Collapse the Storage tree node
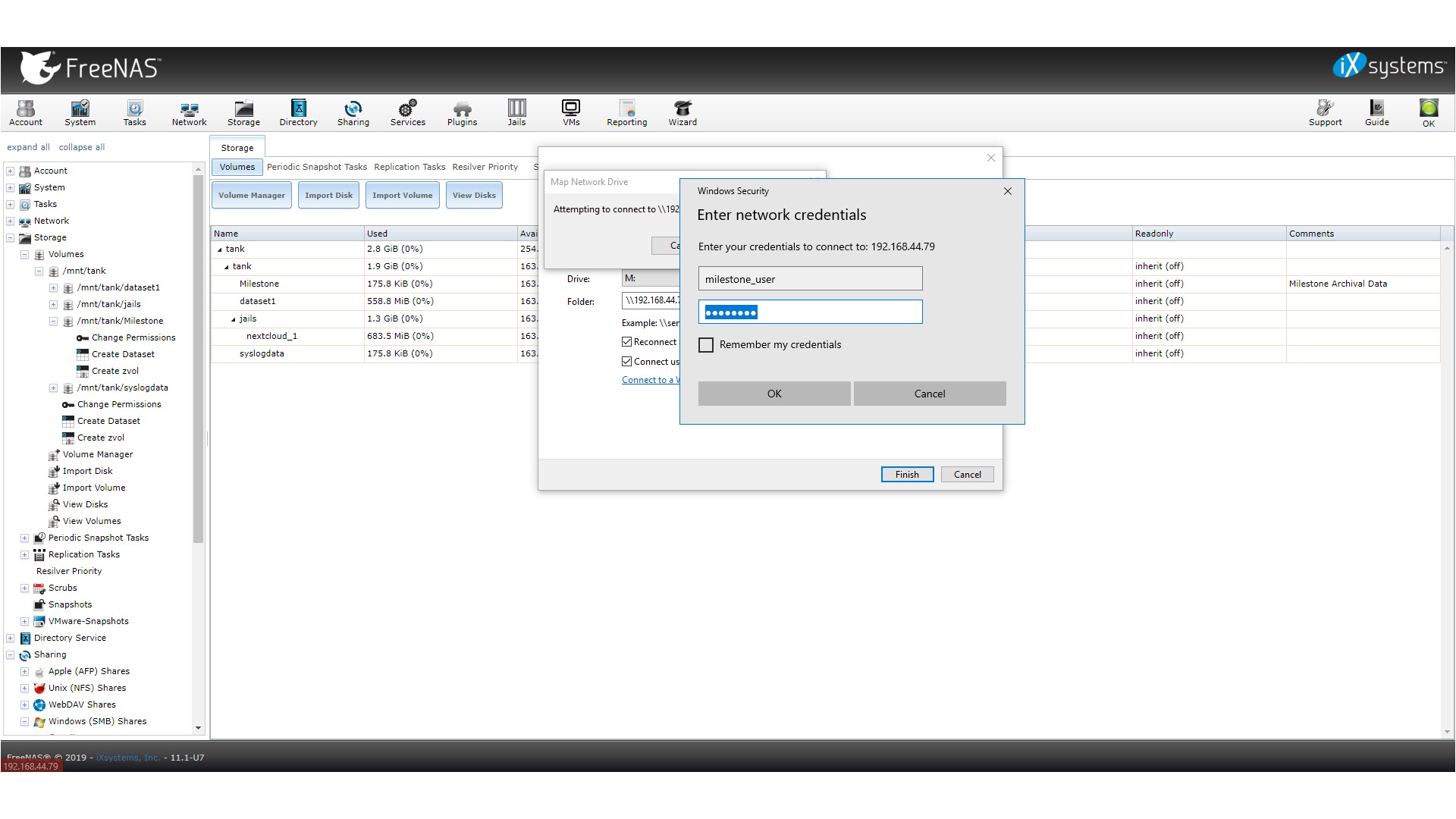Screen dimensions: 1456x819 point(11,238)
